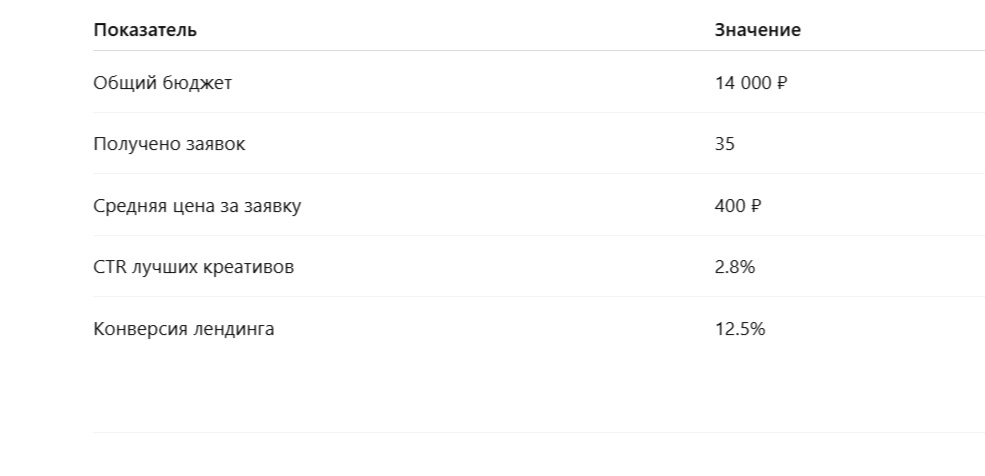
Task: Click the 400 ₽ average price value
Action: click(737, 205)
